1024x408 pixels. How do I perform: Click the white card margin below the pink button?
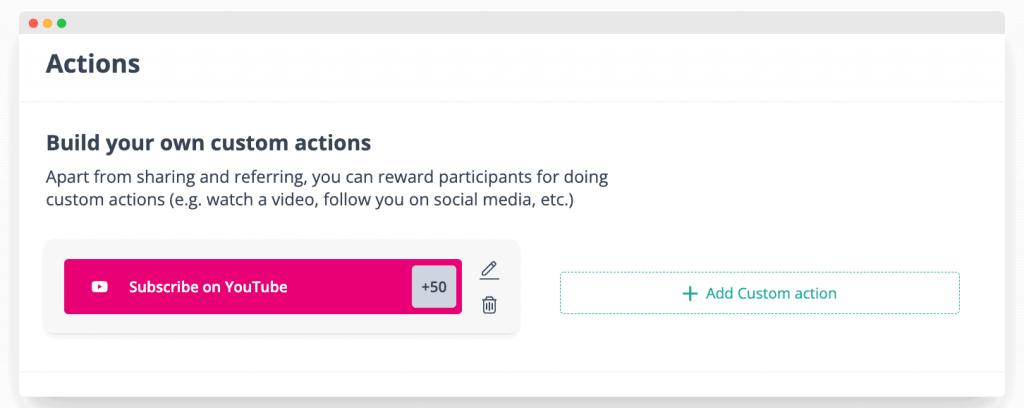coord(260,324)
